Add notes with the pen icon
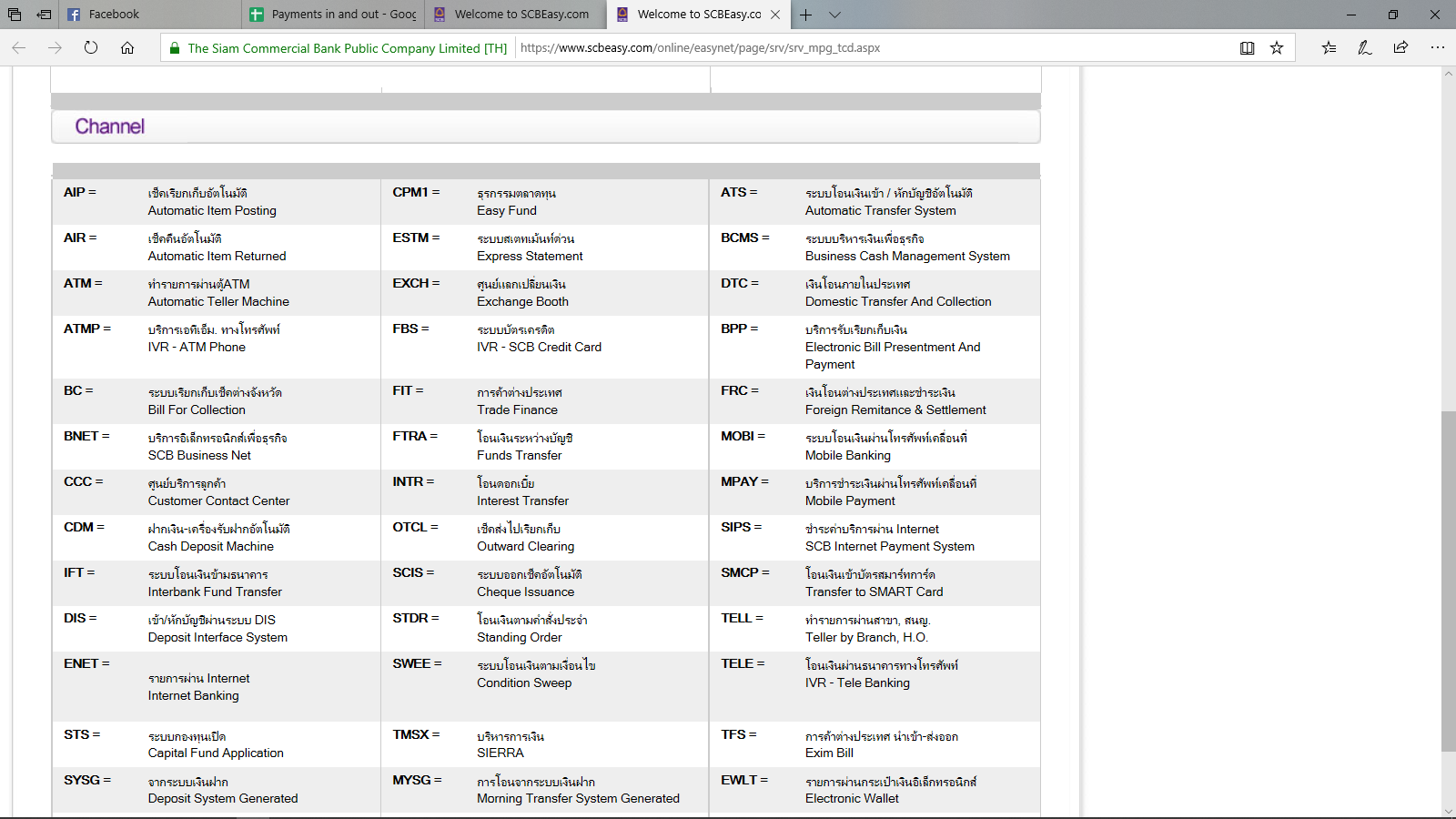This screenshot has height=819, width=1456. tap(1364, 48)
